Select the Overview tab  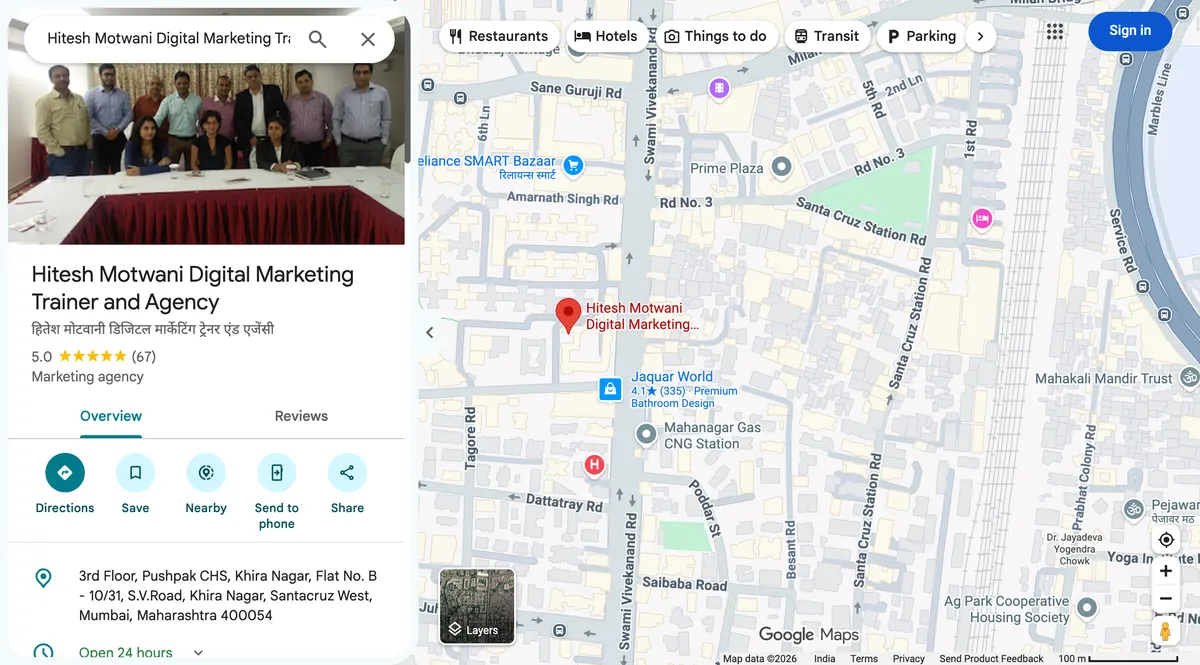(111, 416)
